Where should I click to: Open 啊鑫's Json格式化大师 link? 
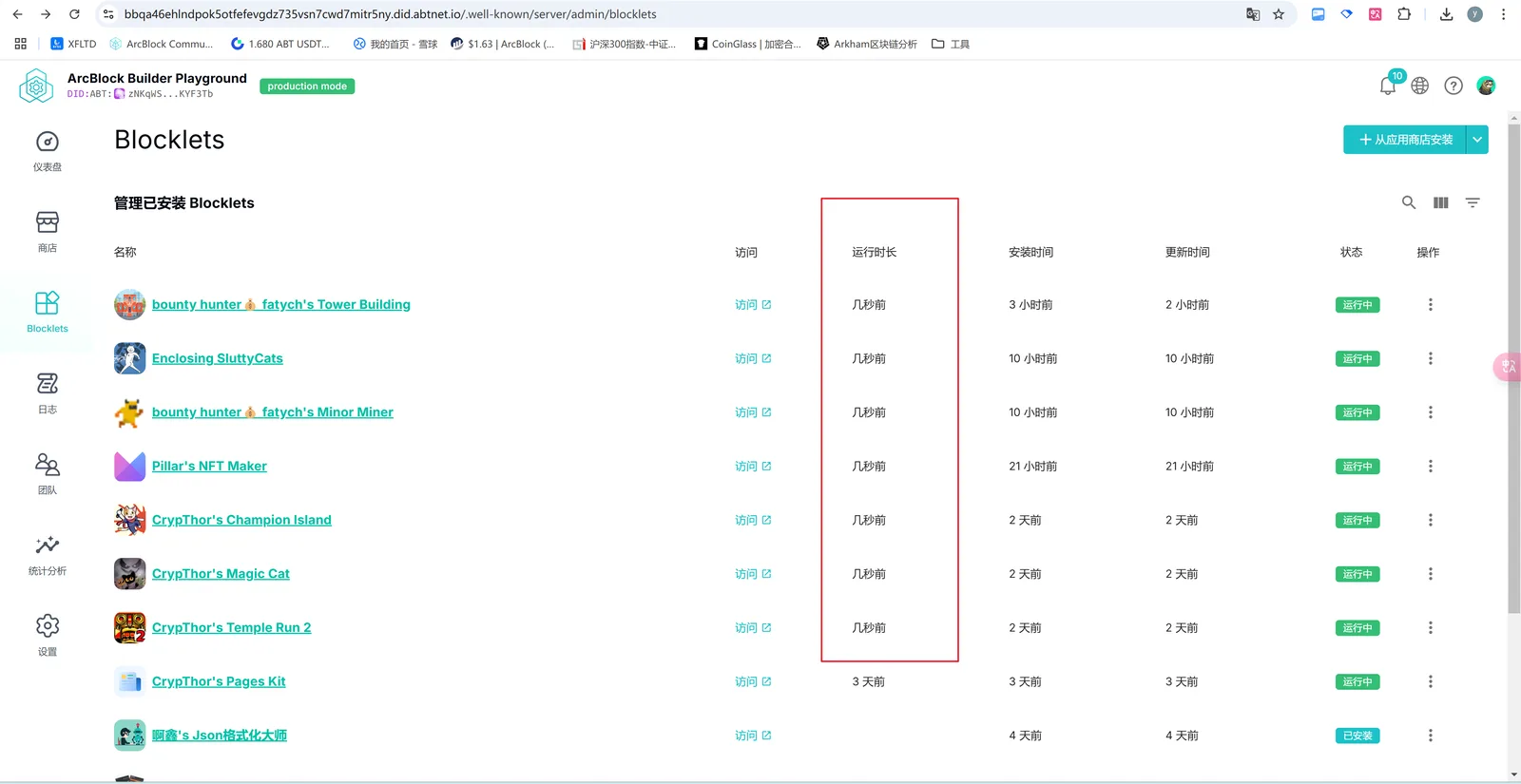click(x=220, y=736)
